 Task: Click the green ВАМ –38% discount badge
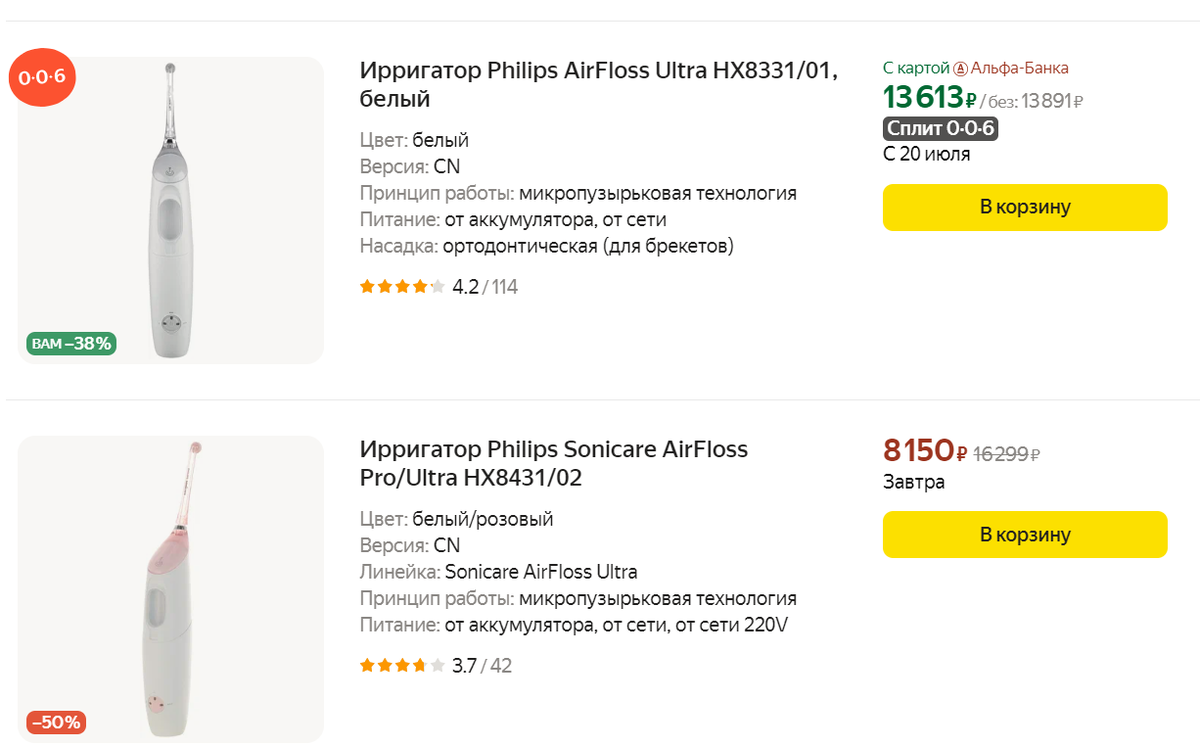[x=72, y=344]
